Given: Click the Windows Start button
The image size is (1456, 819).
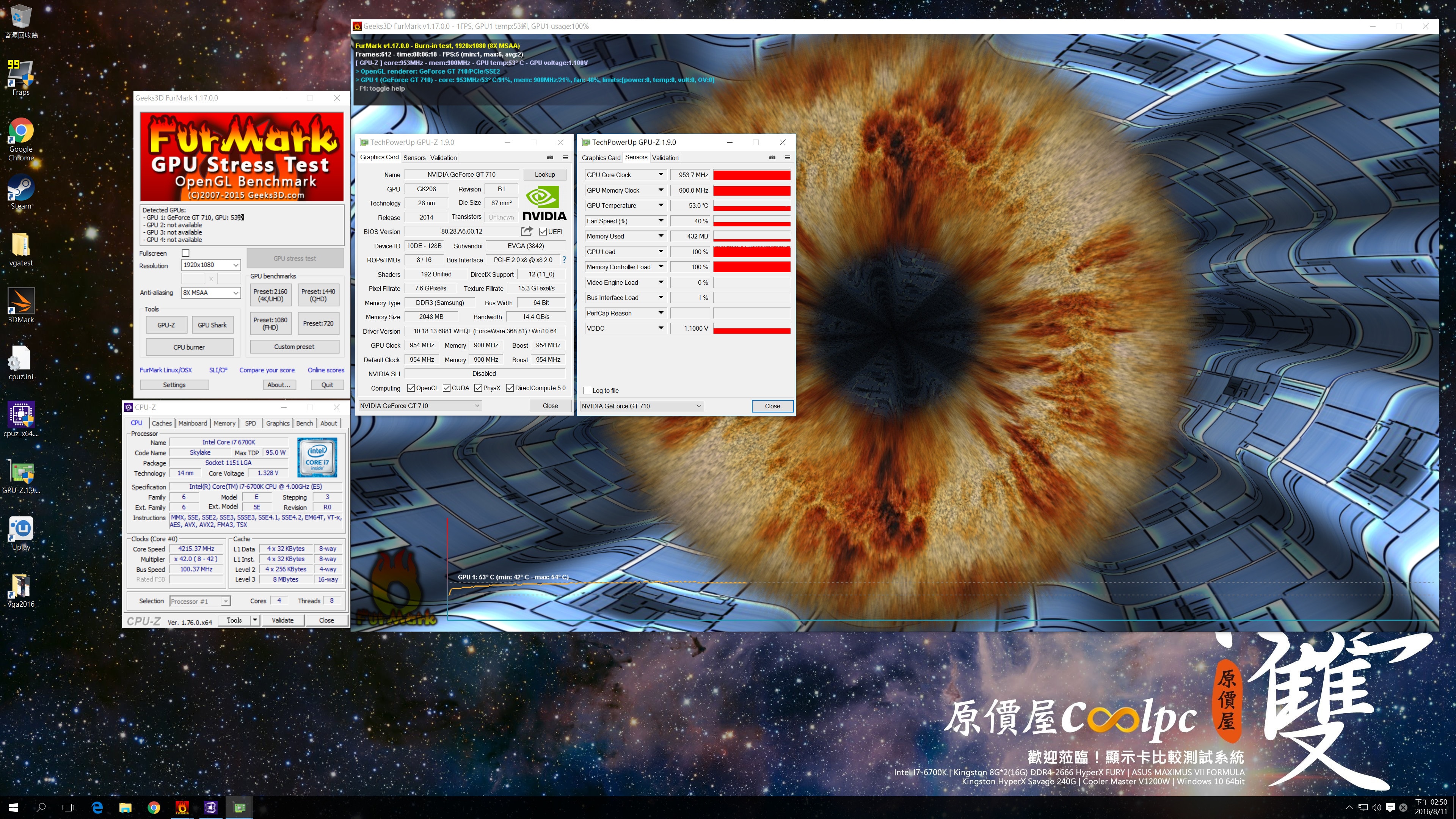Looking at the screenshot, I should coord(14,808).
